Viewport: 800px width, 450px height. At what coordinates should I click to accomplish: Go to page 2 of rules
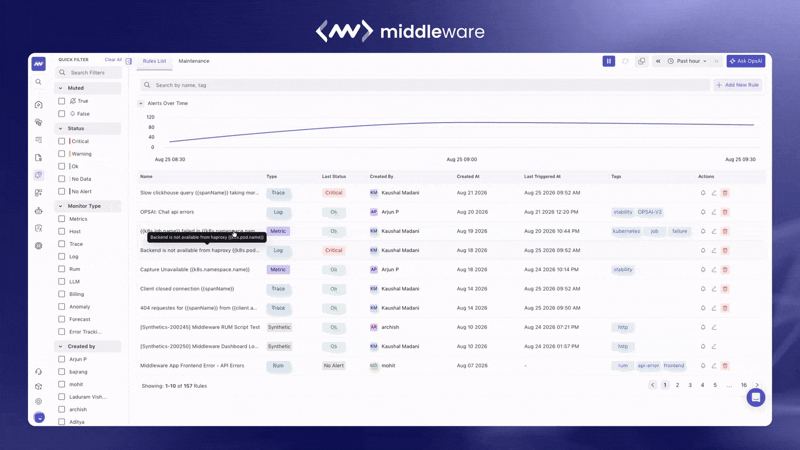(678, 385)
